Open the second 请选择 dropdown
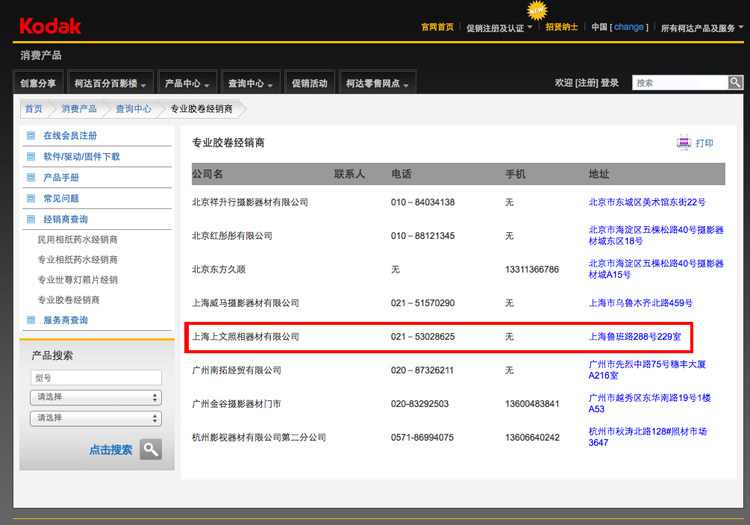 point(96,418)
